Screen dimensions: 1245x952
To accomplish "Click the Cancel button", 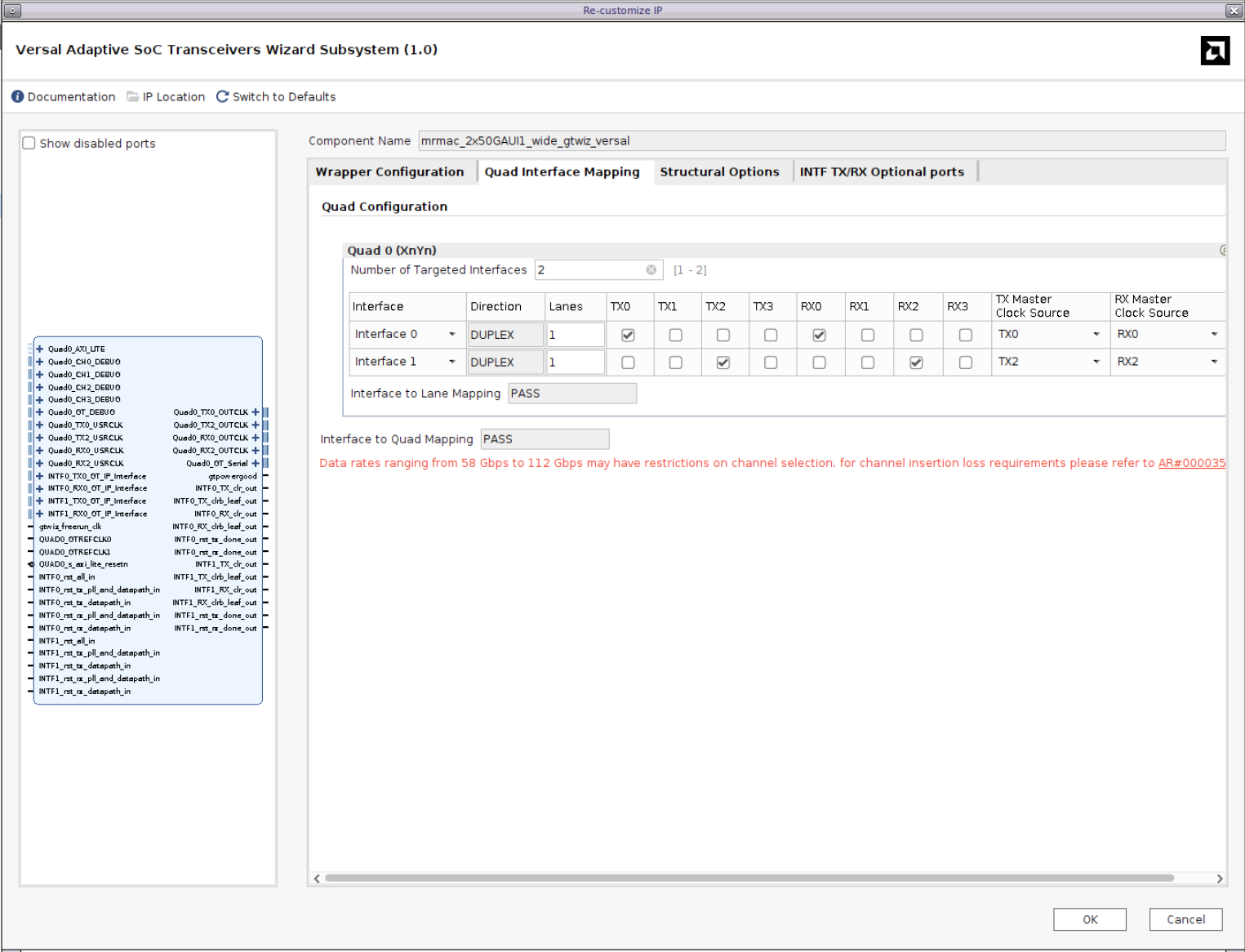I will (x=1185, y=919).
